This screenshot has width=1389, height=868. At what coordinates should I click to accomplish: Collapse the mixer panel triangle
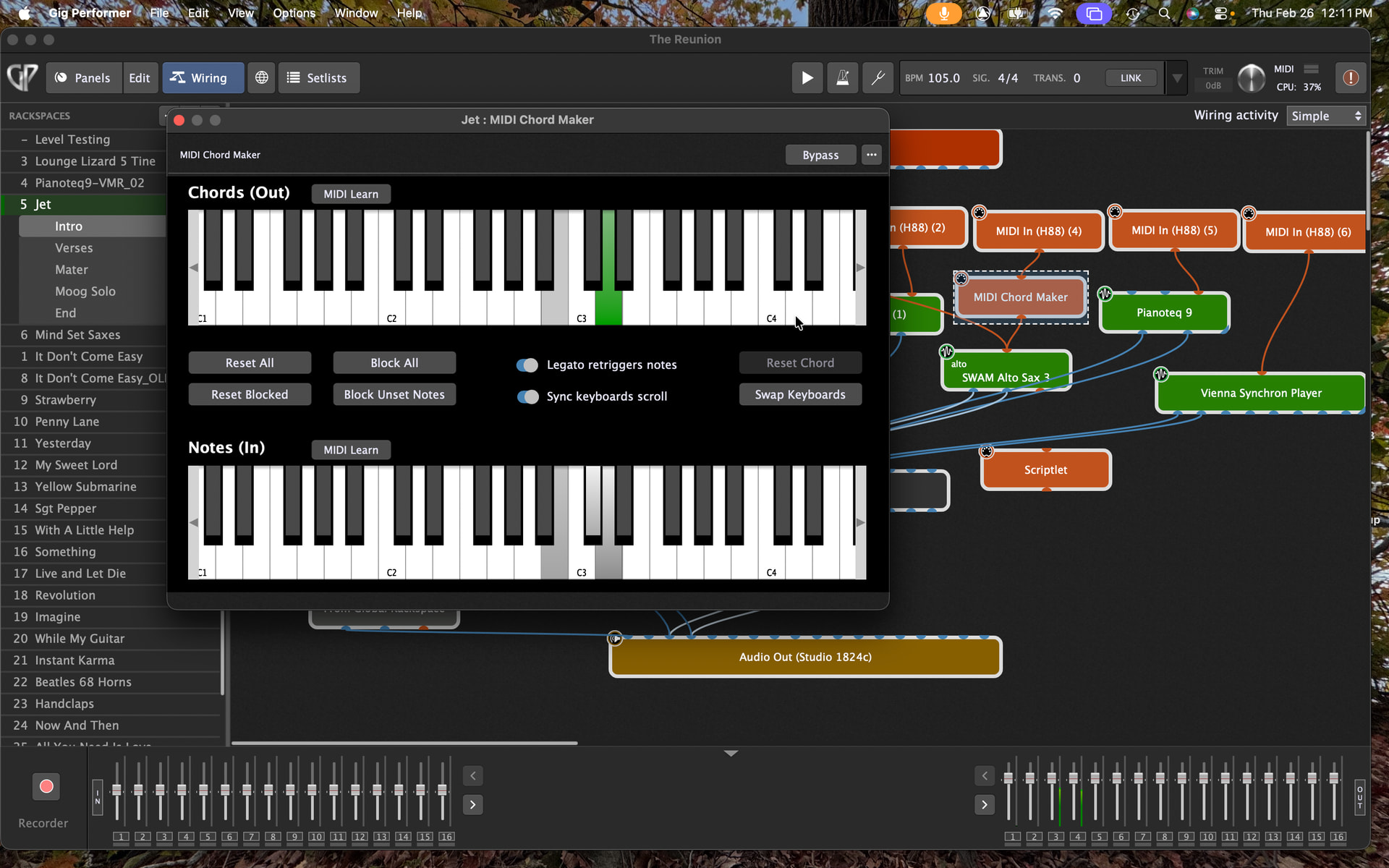731,754
